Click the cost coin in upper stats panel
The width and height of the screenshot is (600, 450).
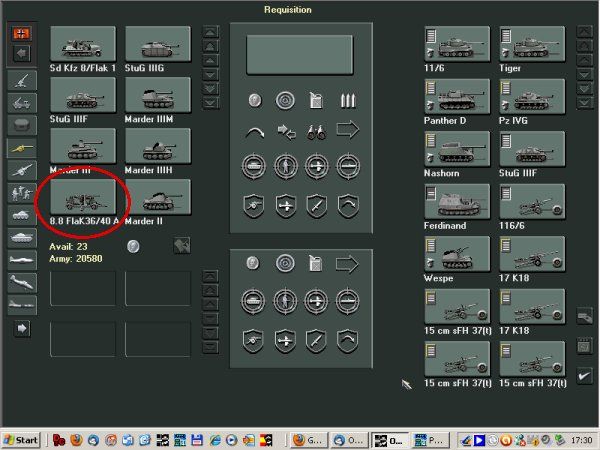pos(255,100)
